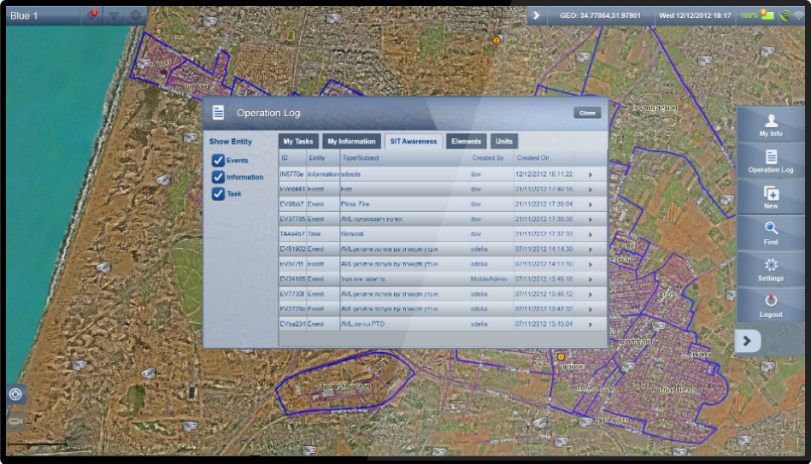
Task: Select the IN5770e ID cell
Action: point(292,174)
